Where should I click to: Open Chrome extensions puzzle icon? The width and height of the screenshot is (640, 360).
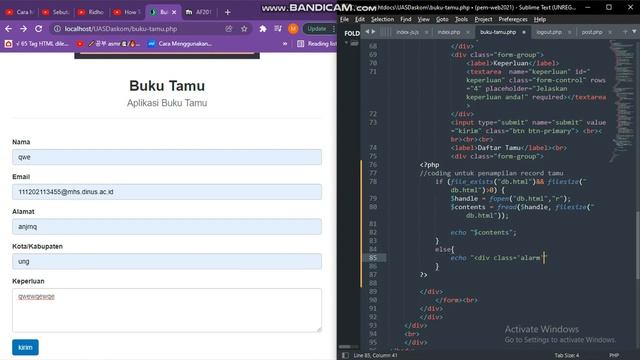coord(263,29)
